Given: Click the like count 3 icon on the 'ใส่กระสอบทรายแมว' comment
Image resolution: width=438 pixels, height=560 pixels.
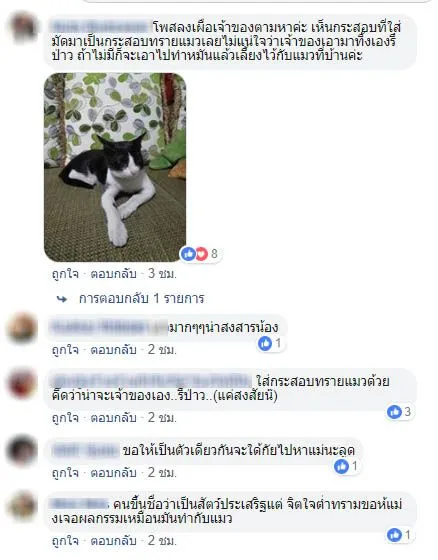Looking at the screenshot, I should click(394, 412).
